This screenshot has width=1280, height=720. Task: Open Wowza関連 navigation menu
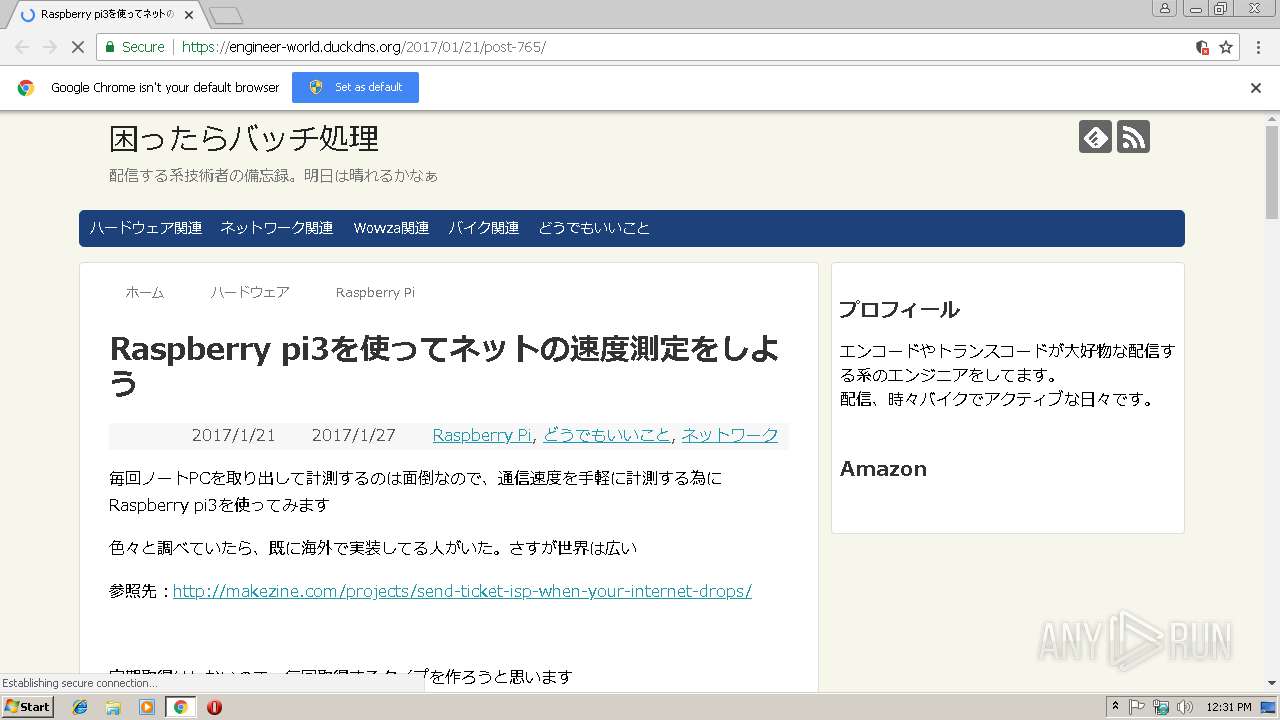(391, 228)
